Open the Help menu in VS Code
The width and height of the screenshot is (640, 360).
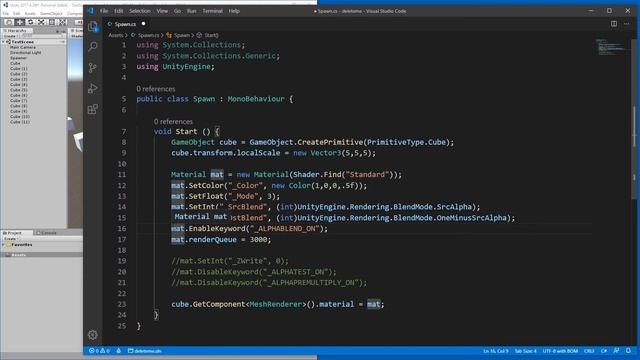pyautogui.click(x=234, y=11)
